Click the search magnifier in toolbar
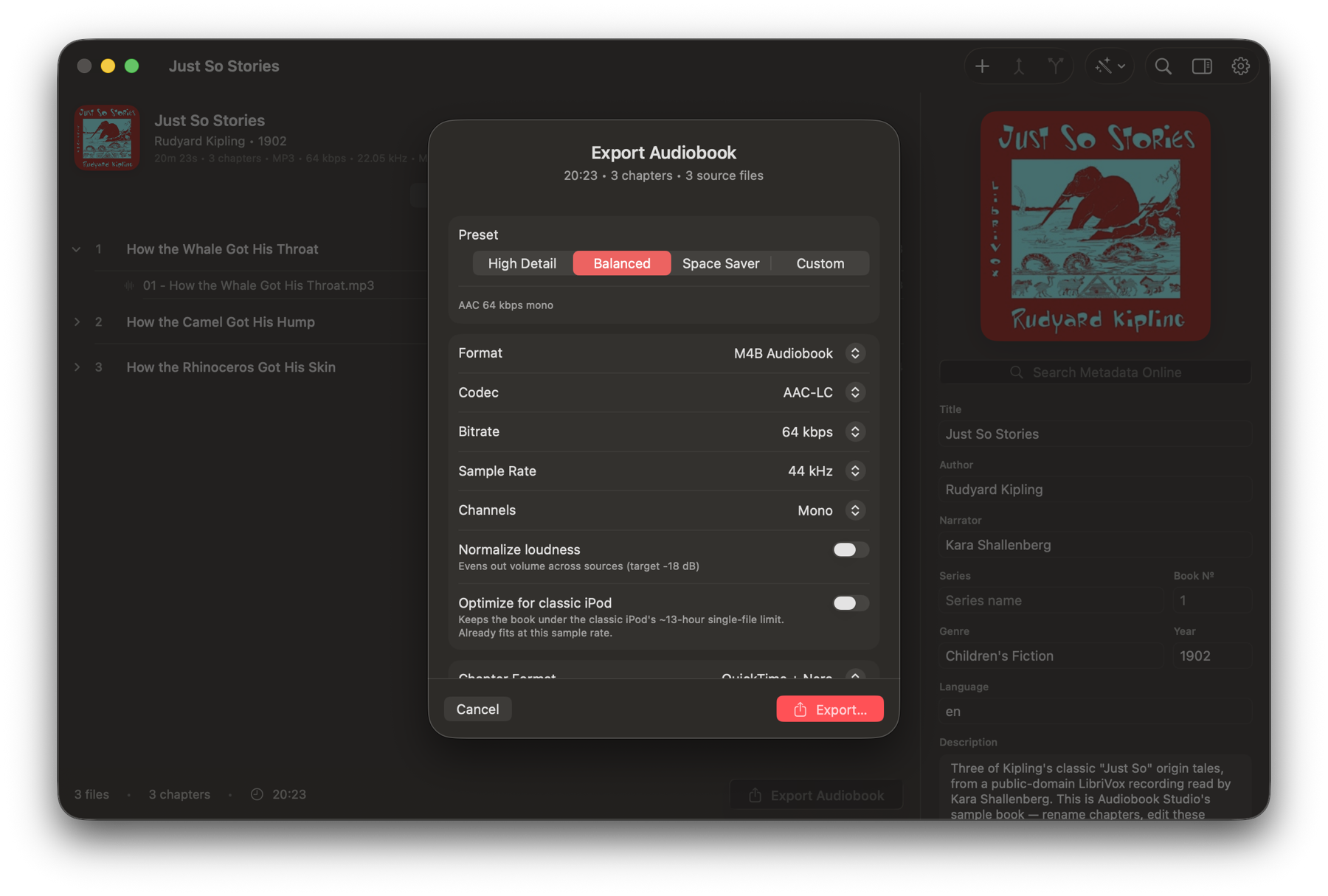This screenshot has width=1328, height=896. (x=1163, y=66)
